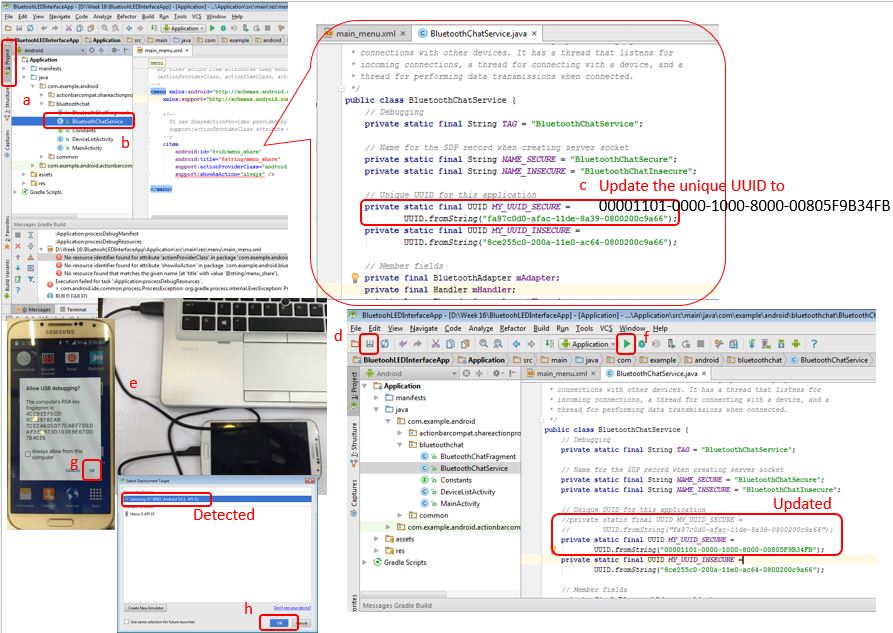Click Cut scissors icon in larger window toolbar
This screenshot has height=633, width=893.
click(436, 344)
